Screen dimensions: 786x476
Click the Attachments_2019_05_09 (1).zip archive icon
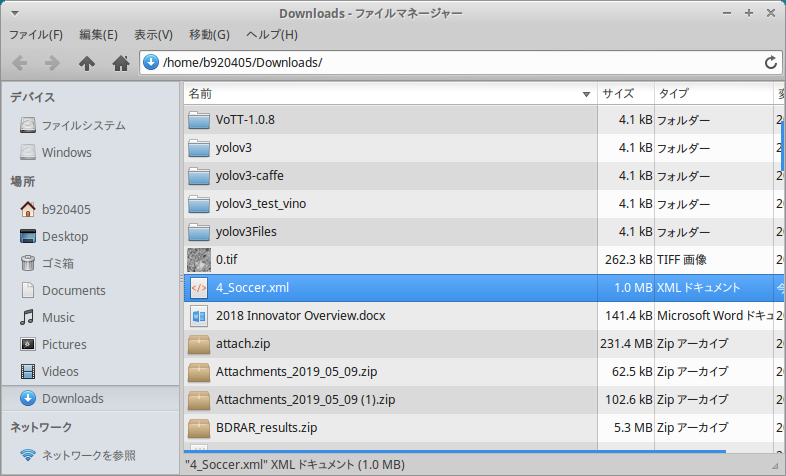[x=199, y=400]
